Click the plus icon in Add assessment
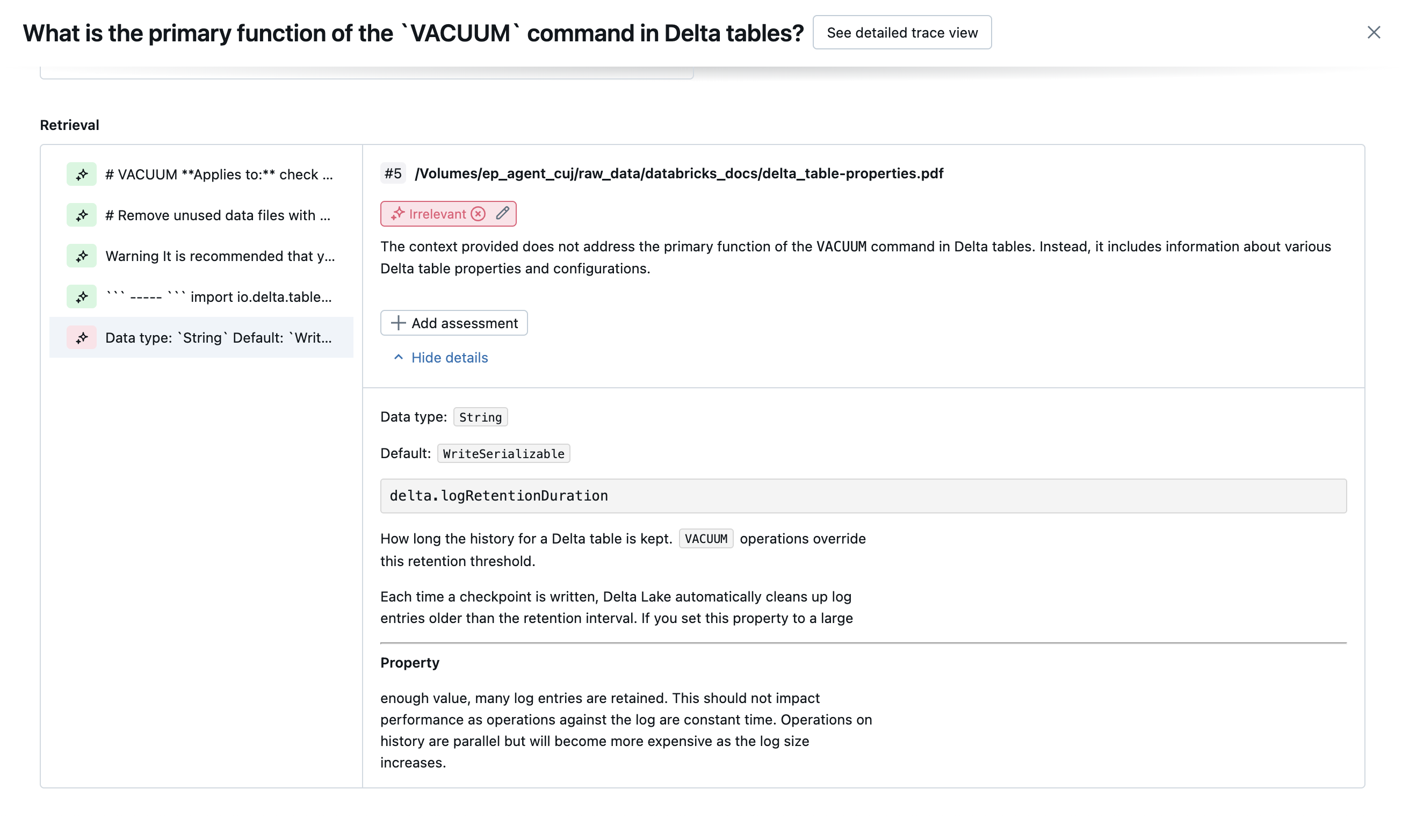 [x=399, y=323]
